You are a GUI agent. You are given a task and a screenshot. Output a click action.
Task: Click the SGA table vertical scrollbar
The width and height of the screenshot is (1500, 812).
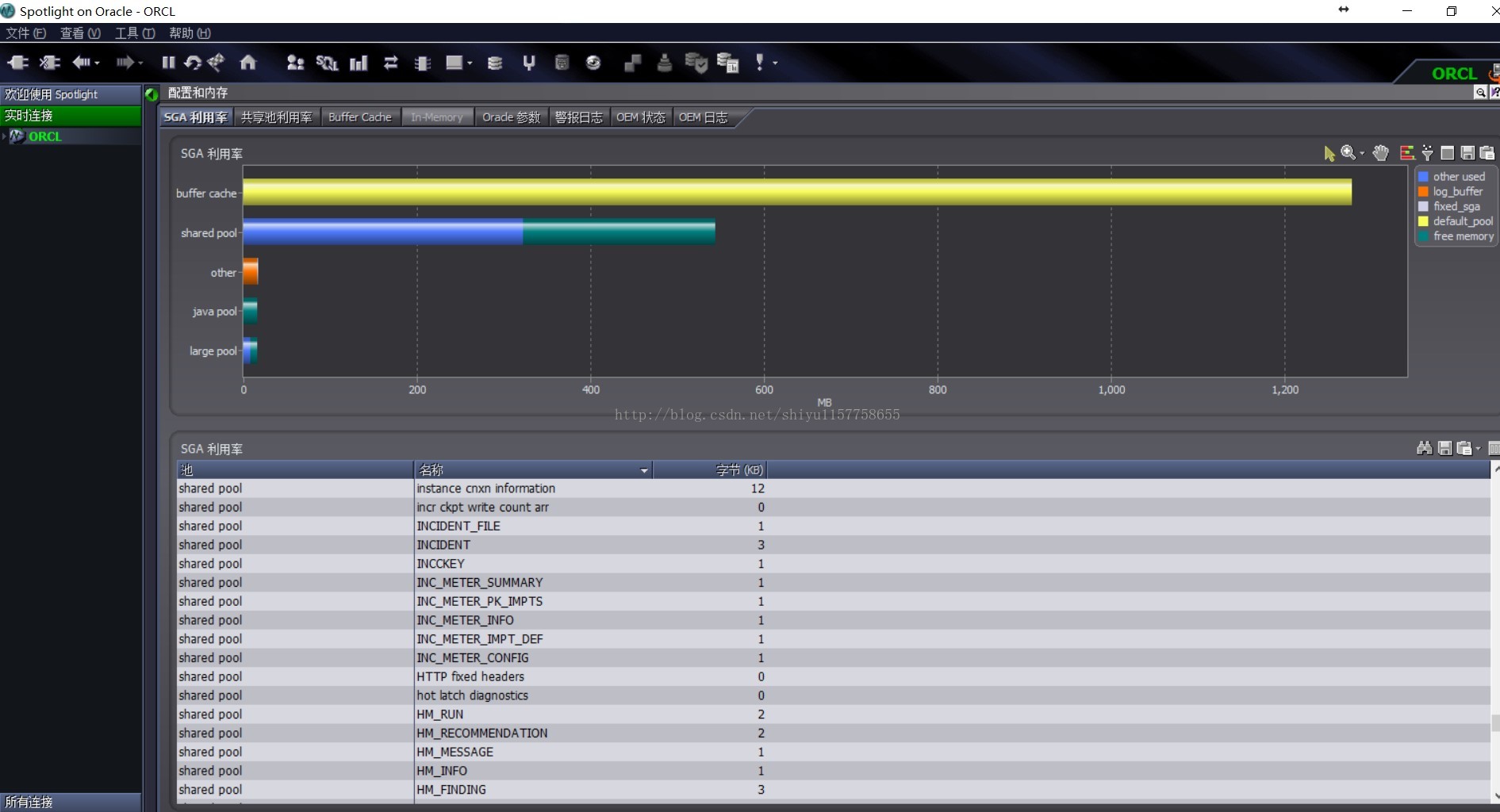[x=1495, y=632]
